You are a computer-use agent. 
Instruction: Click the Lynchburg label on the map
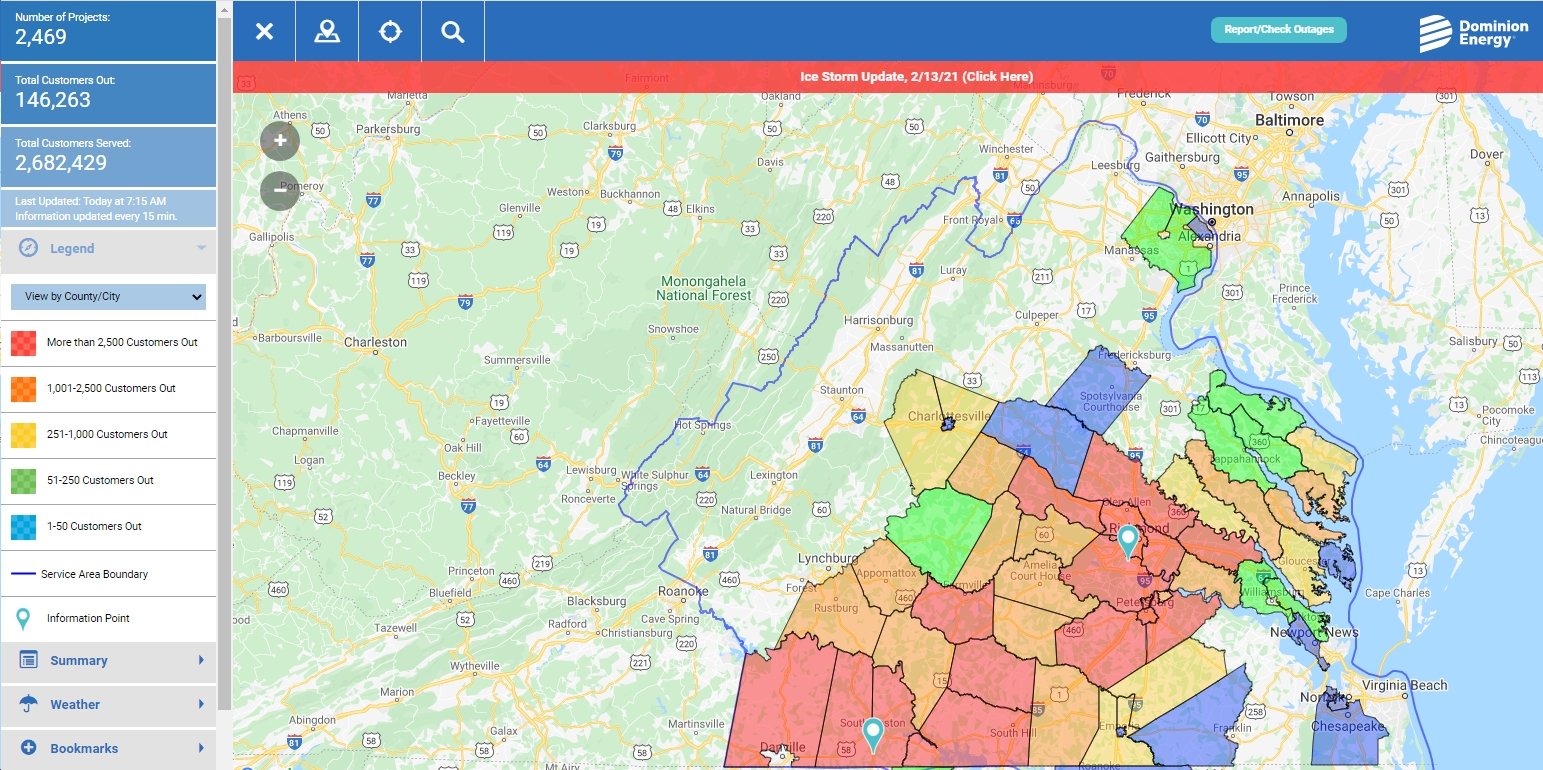829,558
